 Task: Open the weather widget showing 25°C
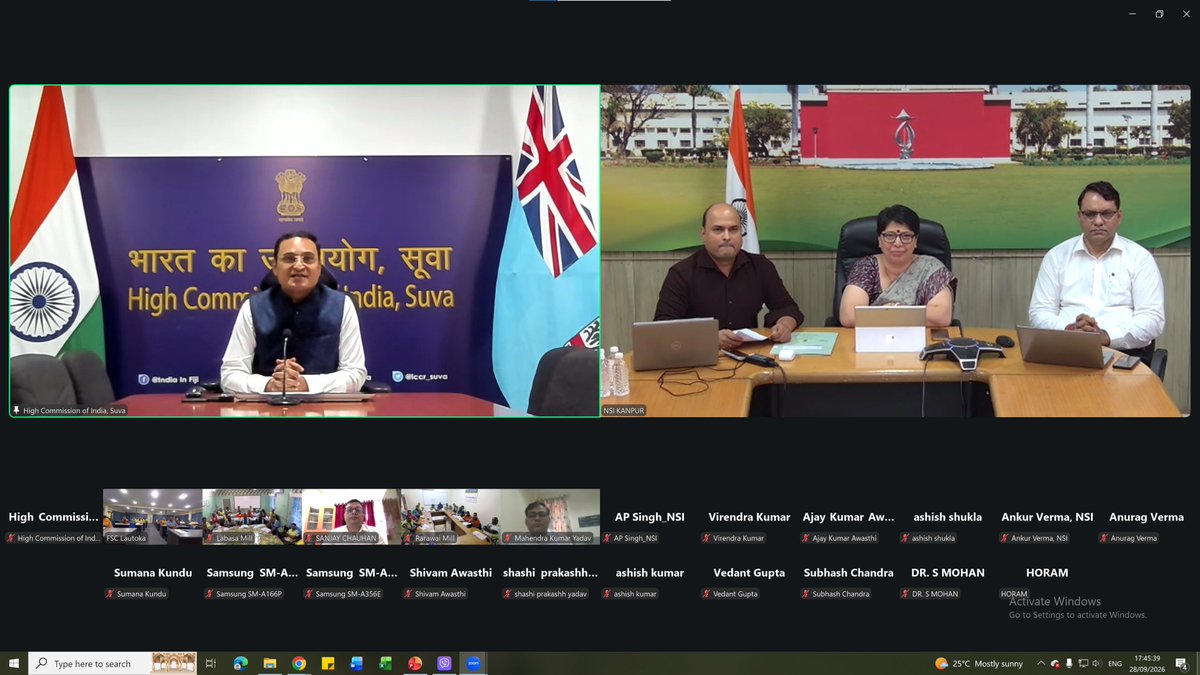(979, 663)
